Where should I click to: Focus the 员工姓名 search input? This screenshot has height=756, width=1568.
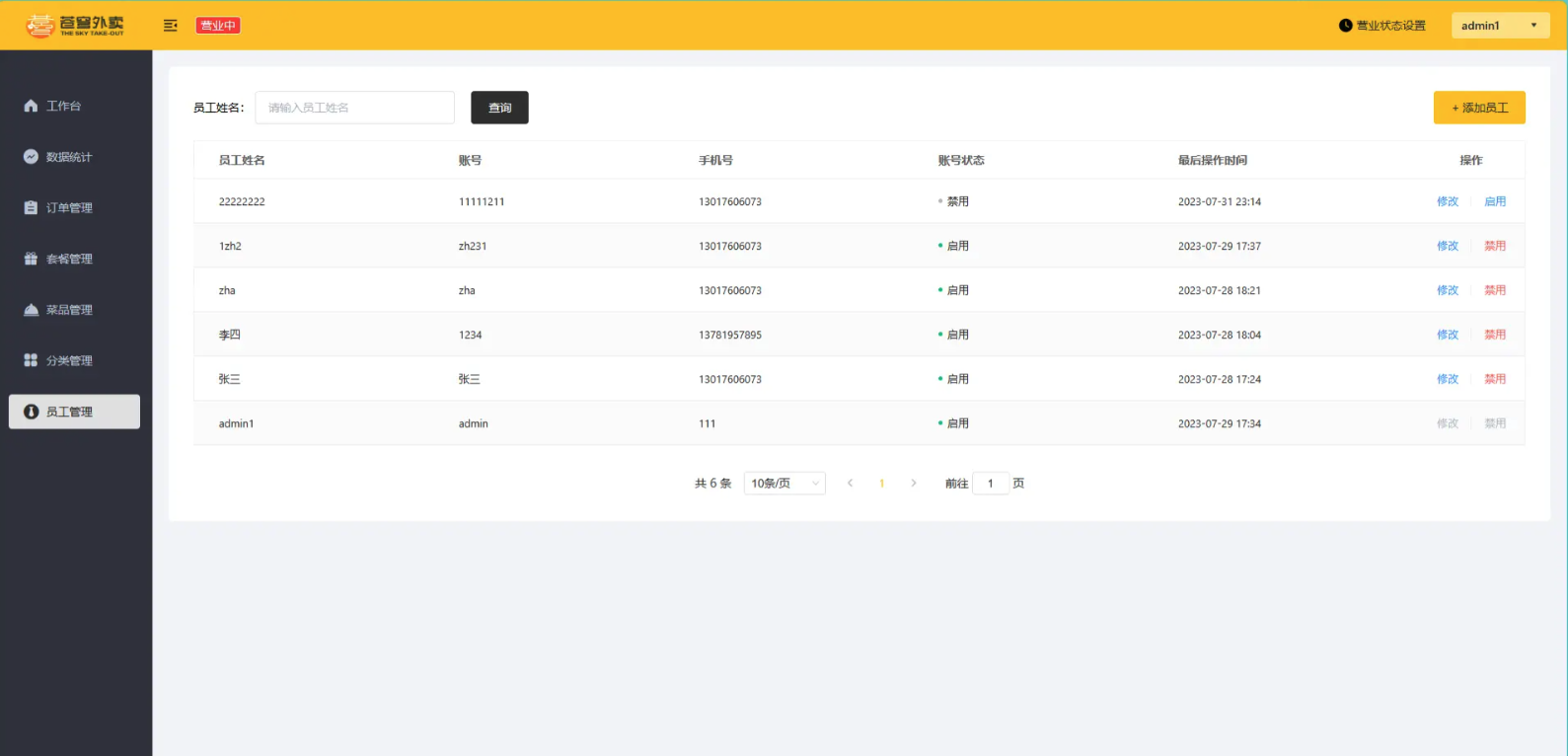pos(354,108)
